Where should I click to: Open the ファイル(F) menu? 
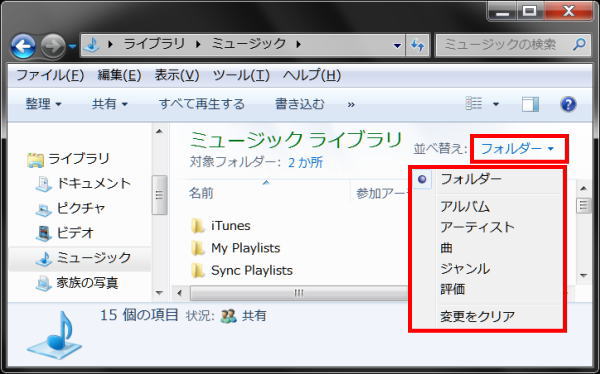coord(50,75)
